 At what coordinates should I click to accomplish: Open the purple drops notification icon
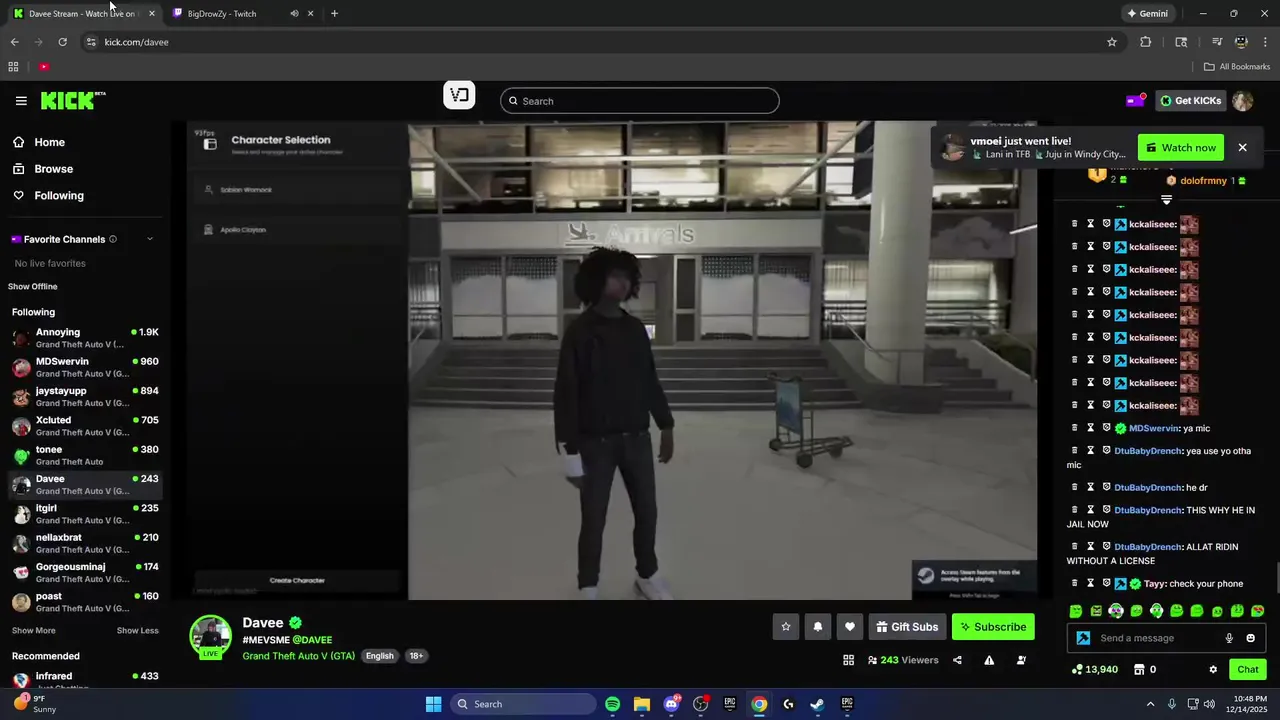(x=1135, y=100)
